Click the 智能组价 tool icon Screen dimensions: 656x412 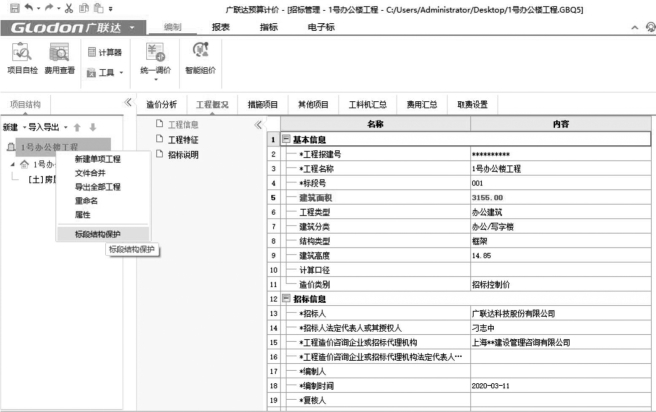(200, 58)
